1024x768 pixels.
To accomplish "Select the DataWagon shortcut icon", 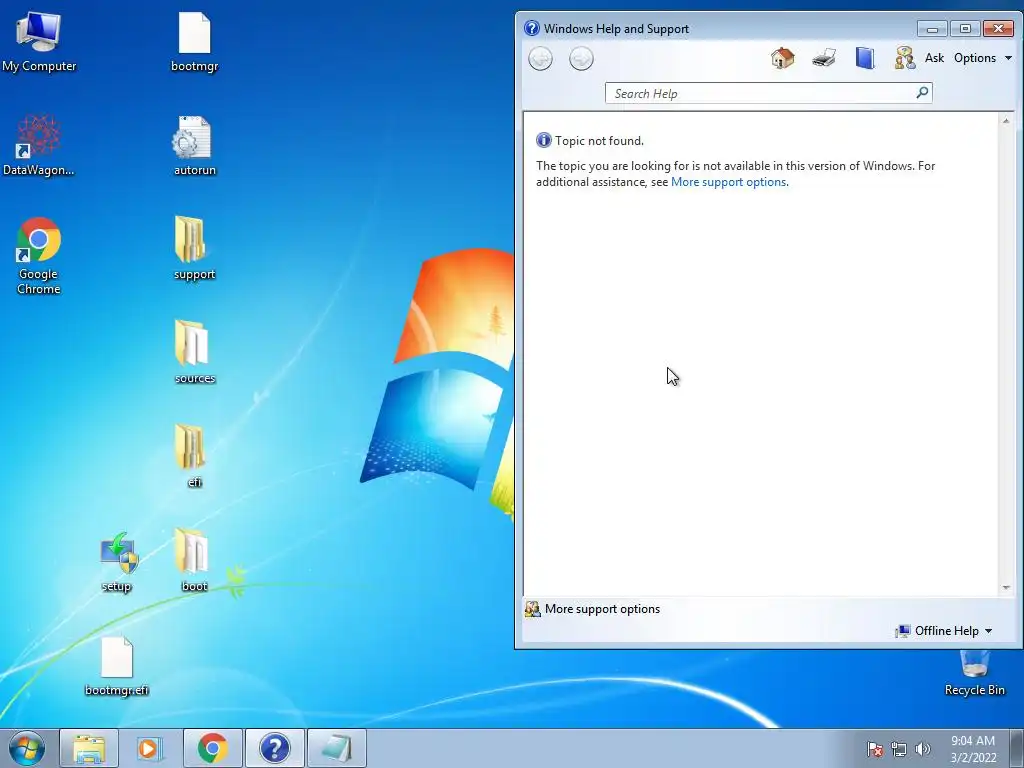I will click(x=39, y=146).
